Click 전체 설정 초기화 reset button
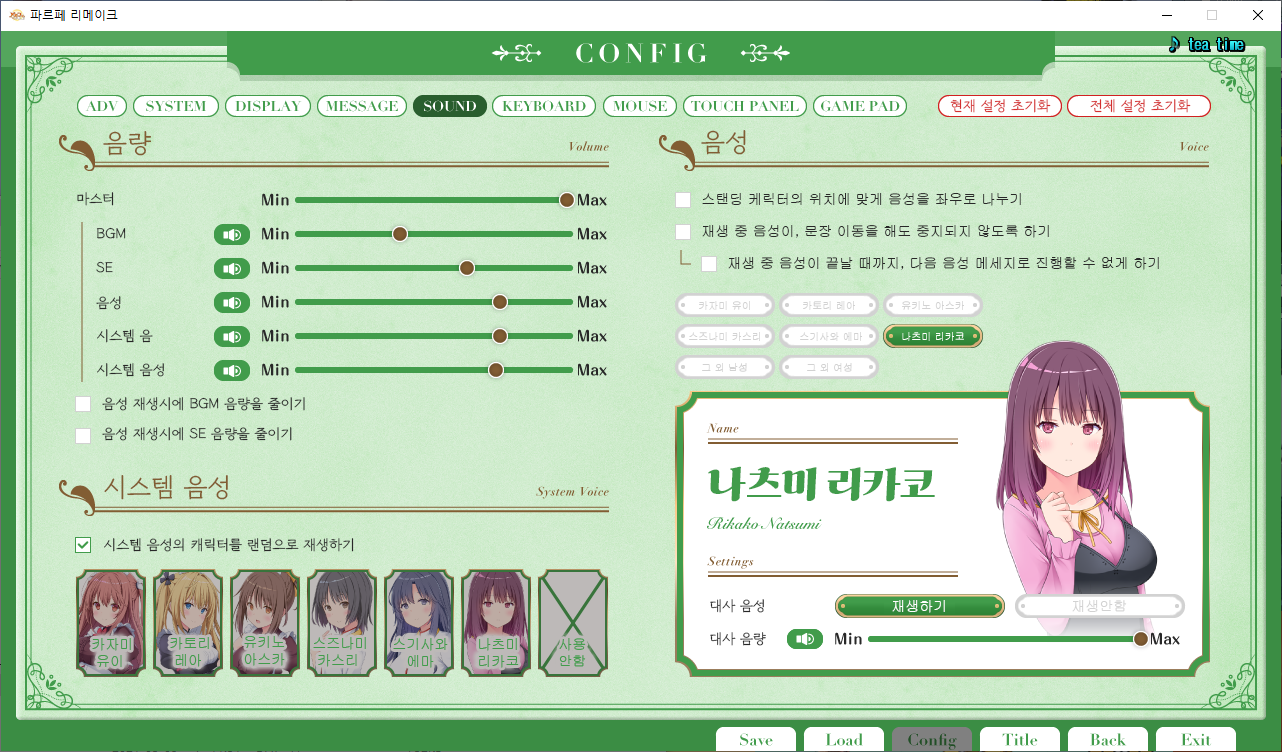This screenshot has height=752, width=1282. (1139, 106)
